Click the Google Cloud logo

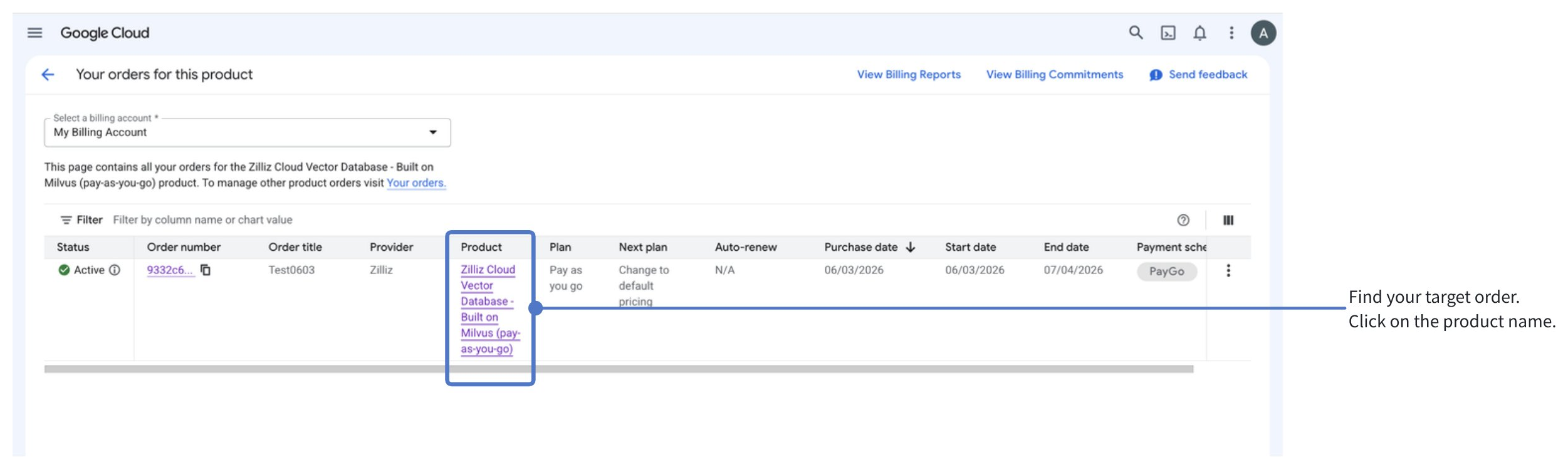coord(105,33)
